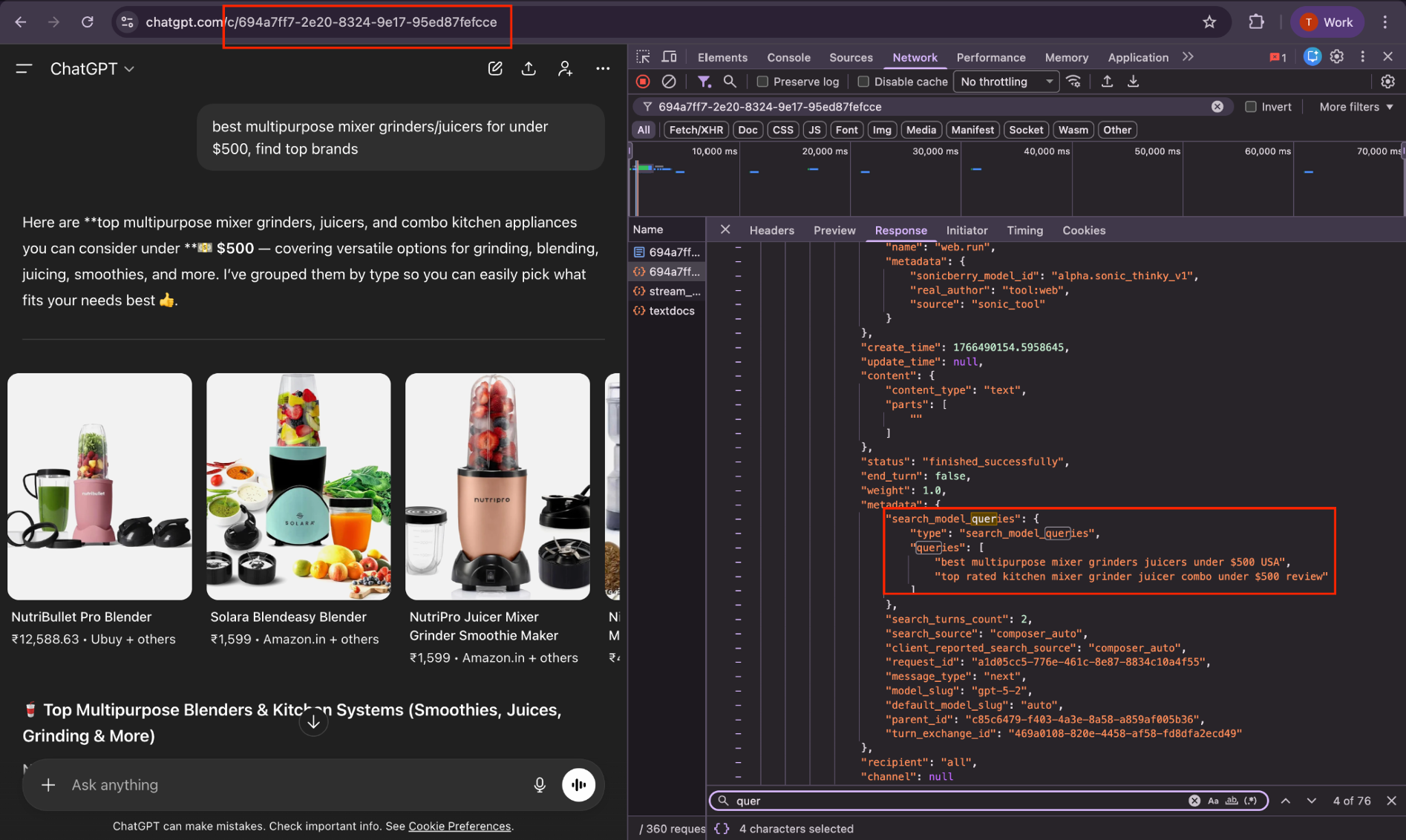This screenshot has width=1406, height=840.
Task: Select the inspect element cursor tool
Action: 643,56
